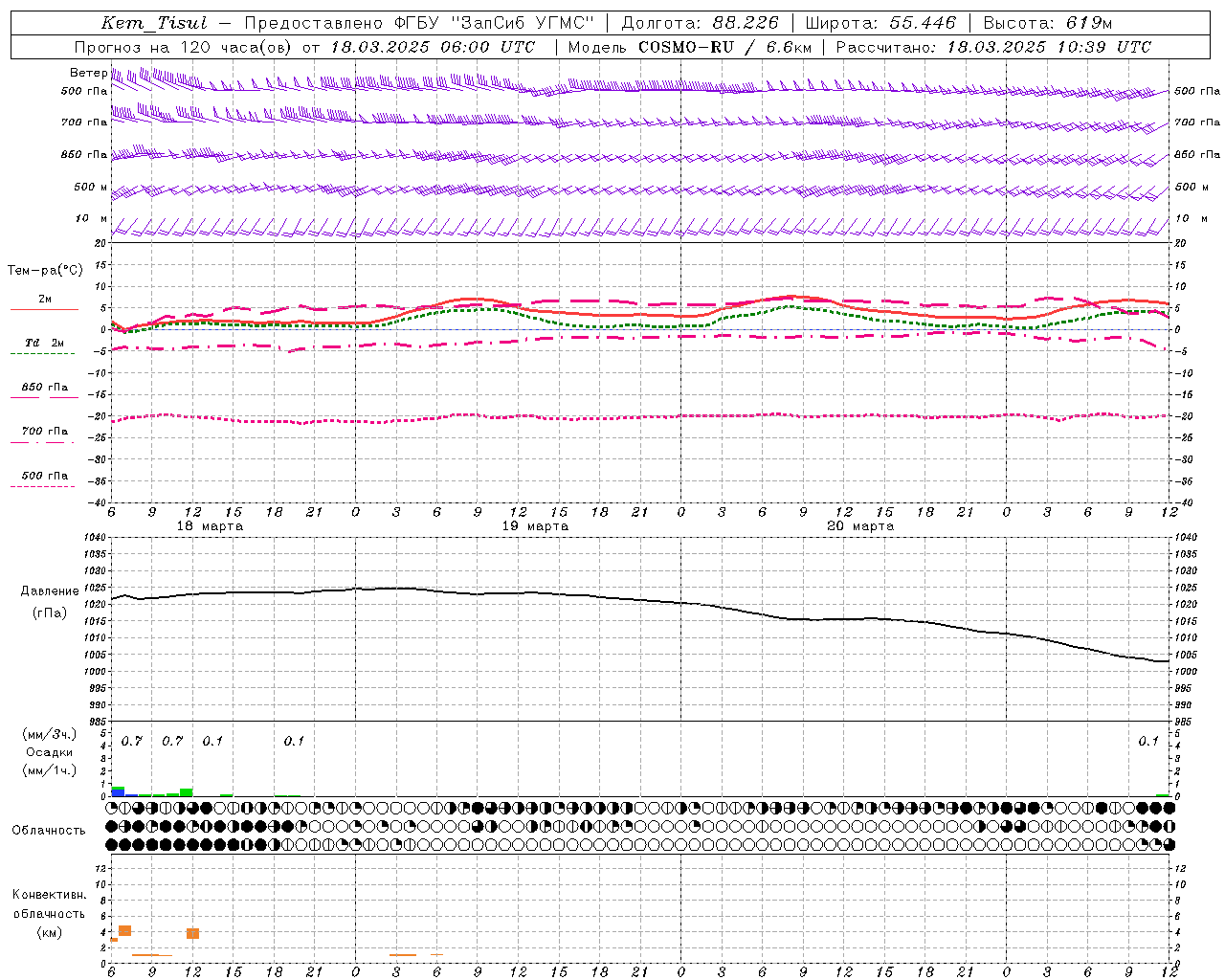Click the '10 м' wind level label on left

[x=92, y=218]
